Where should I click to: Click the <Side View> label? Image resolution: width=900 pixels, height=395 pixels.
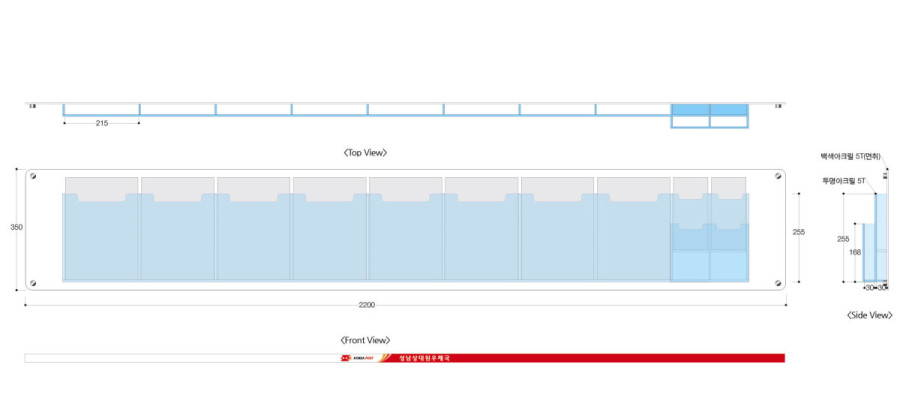coord(870,315)
